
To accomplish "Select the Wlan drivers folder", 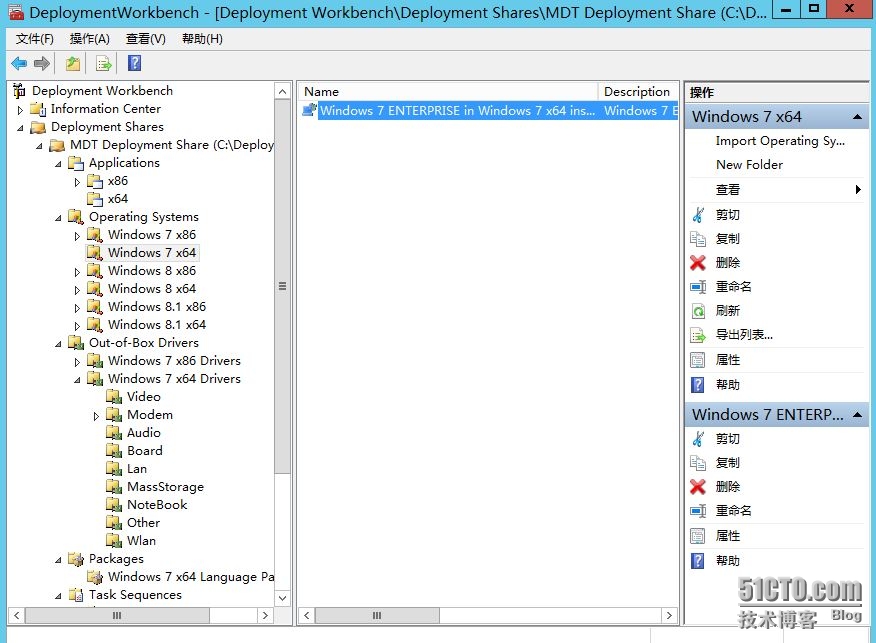I will point(141,541).
